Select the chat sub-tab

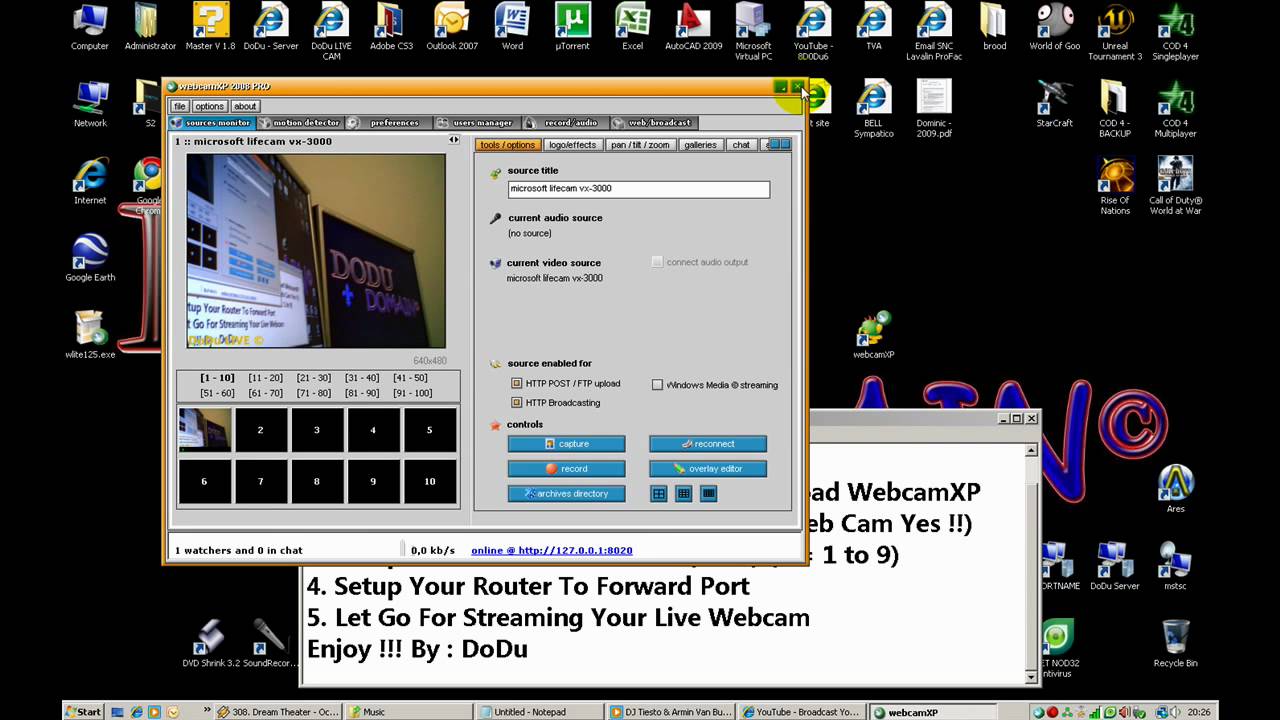[741, 145]
